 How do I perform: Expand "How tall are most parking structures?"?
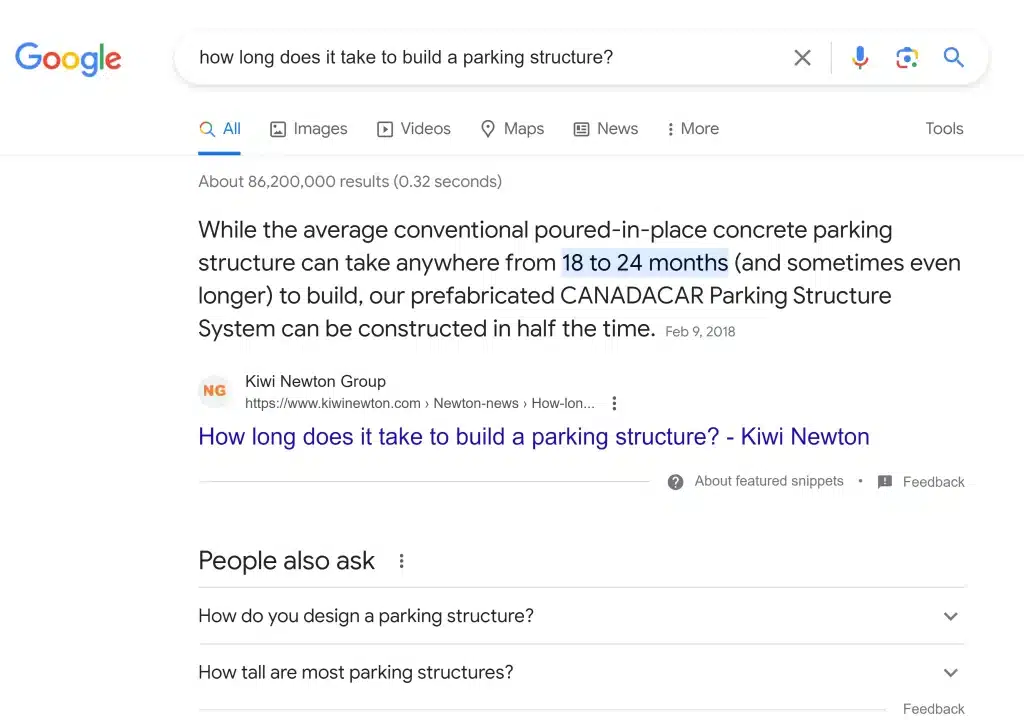point(581,672)
